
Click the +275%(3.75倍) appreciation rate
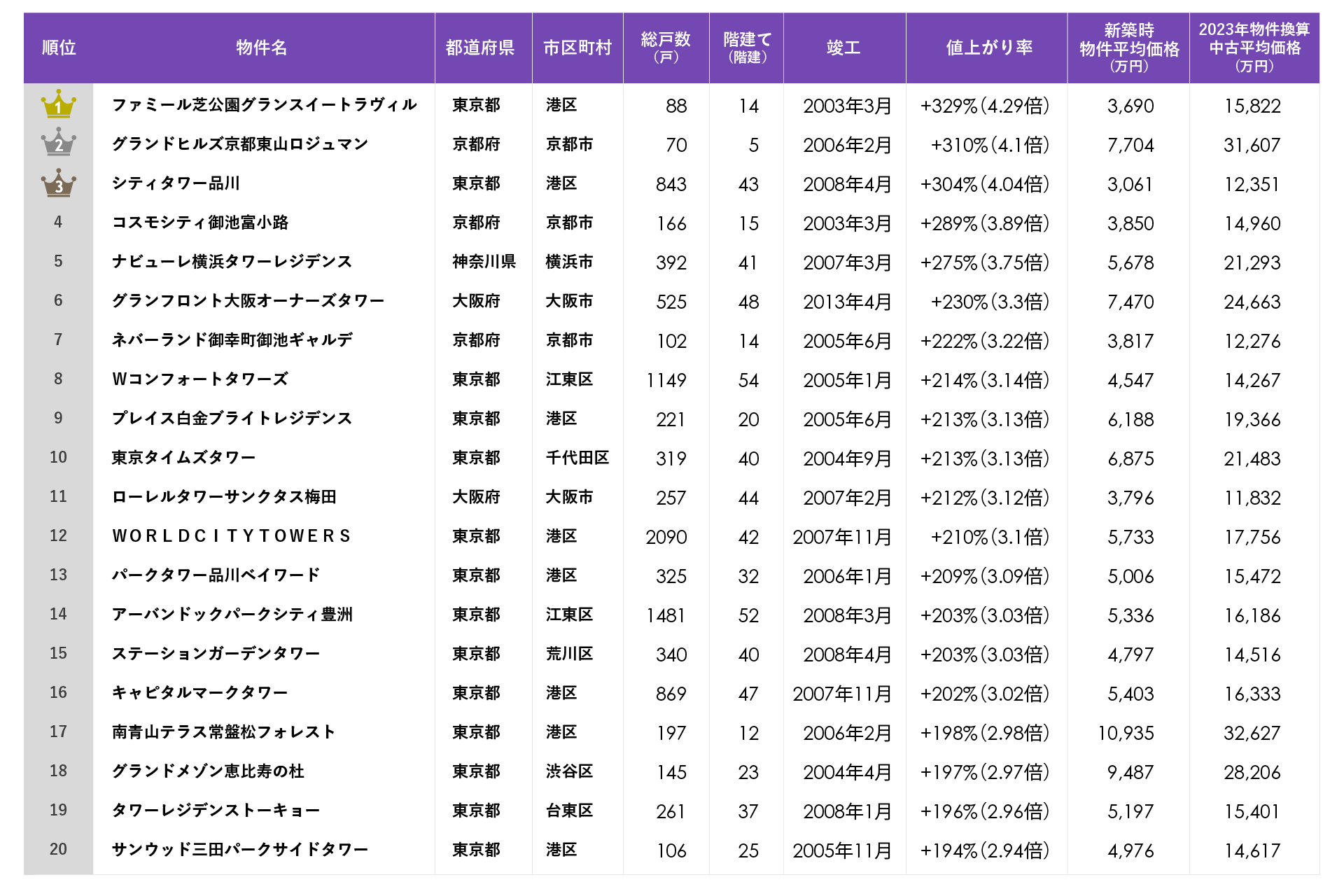pos(985,262)
